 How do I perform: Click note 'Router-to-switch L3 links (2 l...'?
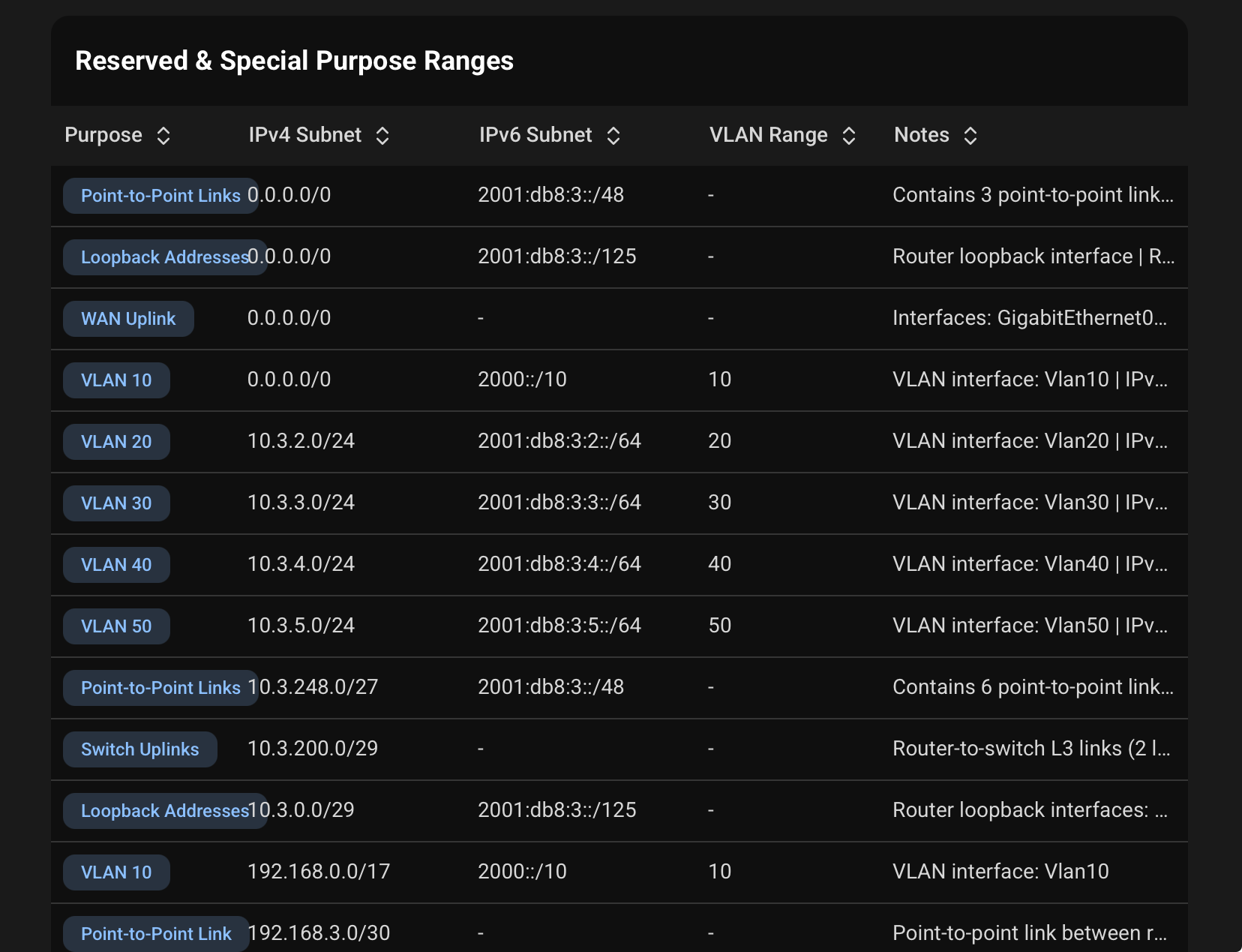pyautogui.click(x=1031, y=749)
